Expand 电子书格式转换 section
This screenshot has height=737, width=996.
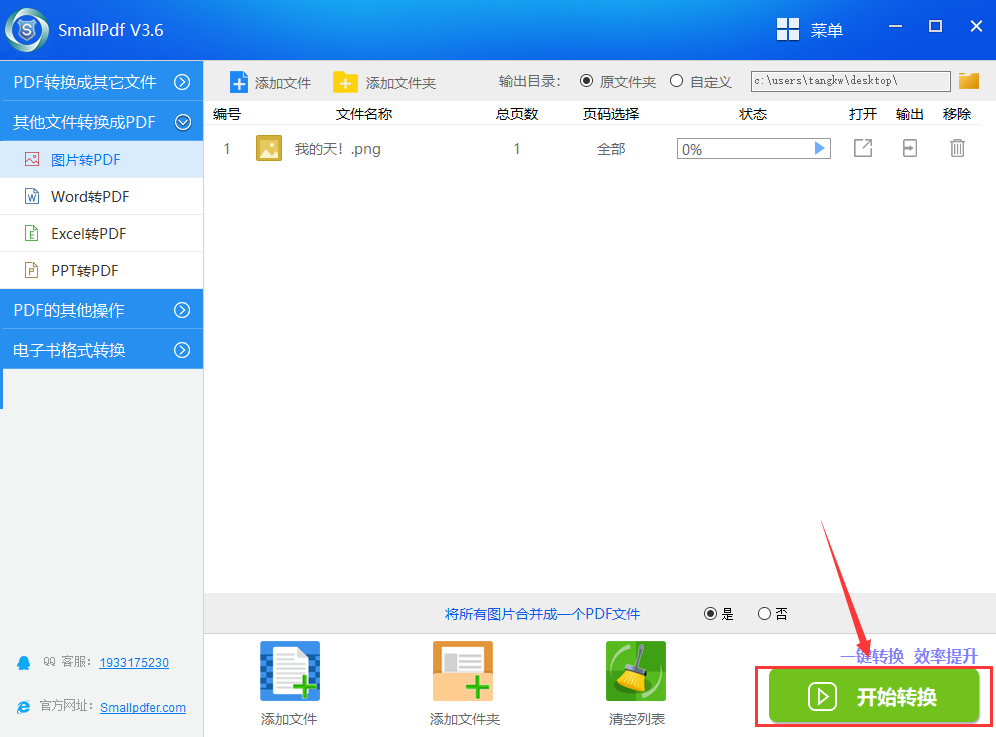[x=102, y=349]
